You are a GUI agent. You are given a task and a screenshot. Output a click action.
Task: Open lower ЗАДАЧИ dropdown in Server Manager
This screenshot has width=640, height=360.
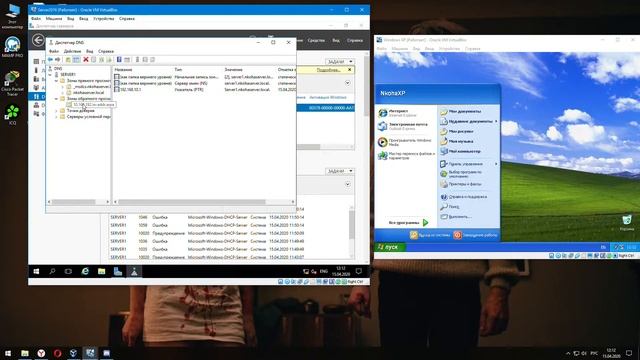point(340,171)
